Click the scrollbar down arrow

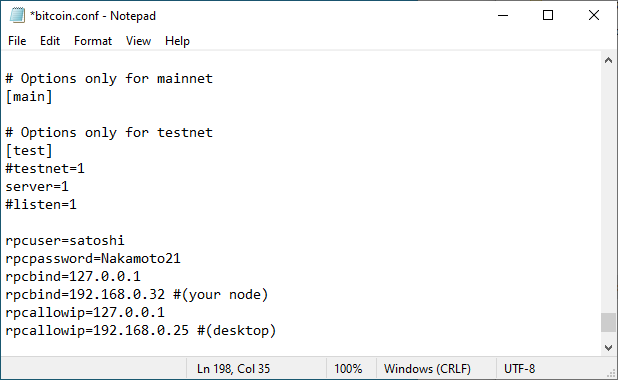(609, 348)
